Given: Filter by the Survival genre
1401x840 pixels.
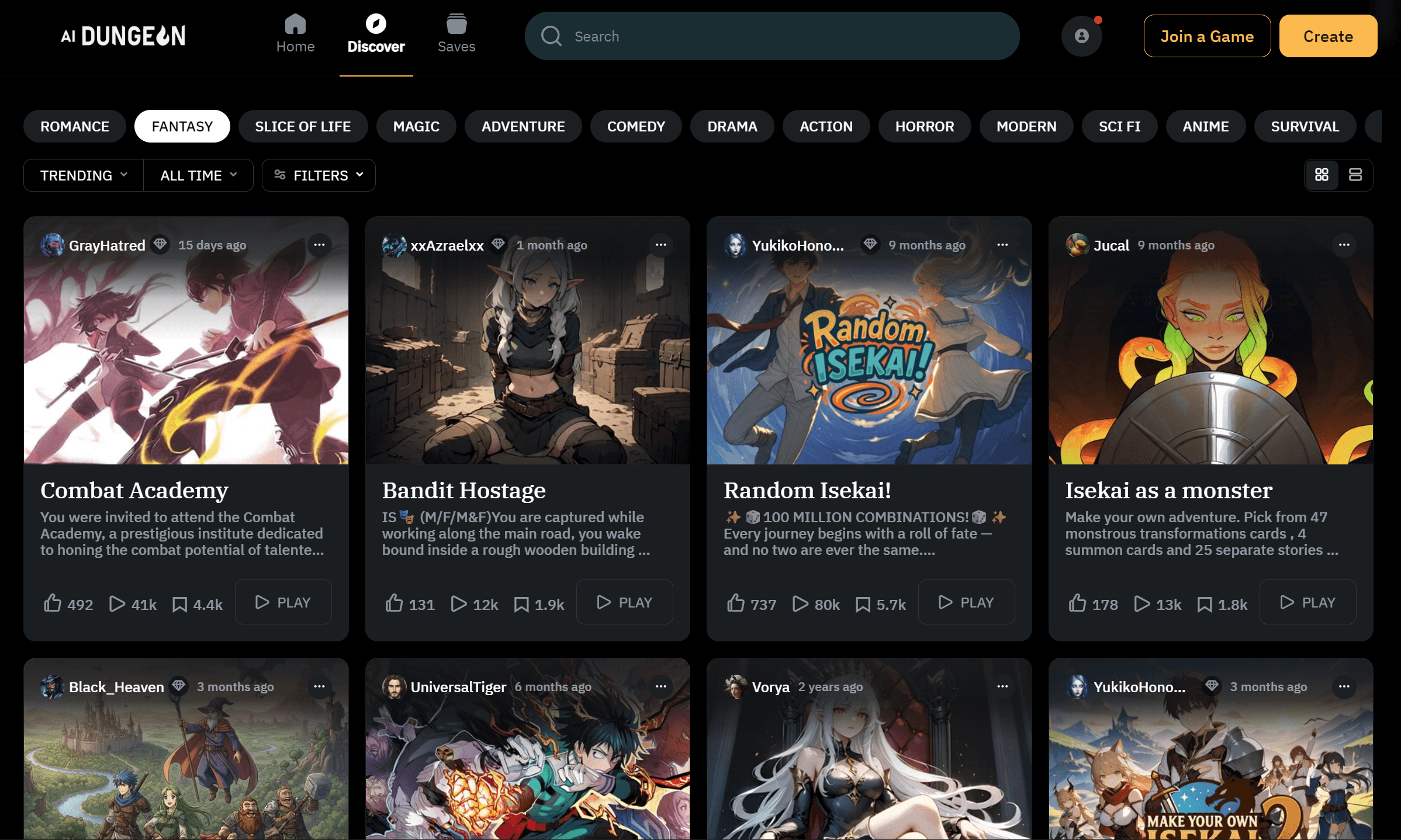Looking at the screenshot, I should pyautogui.click(x=1305, y=126).
